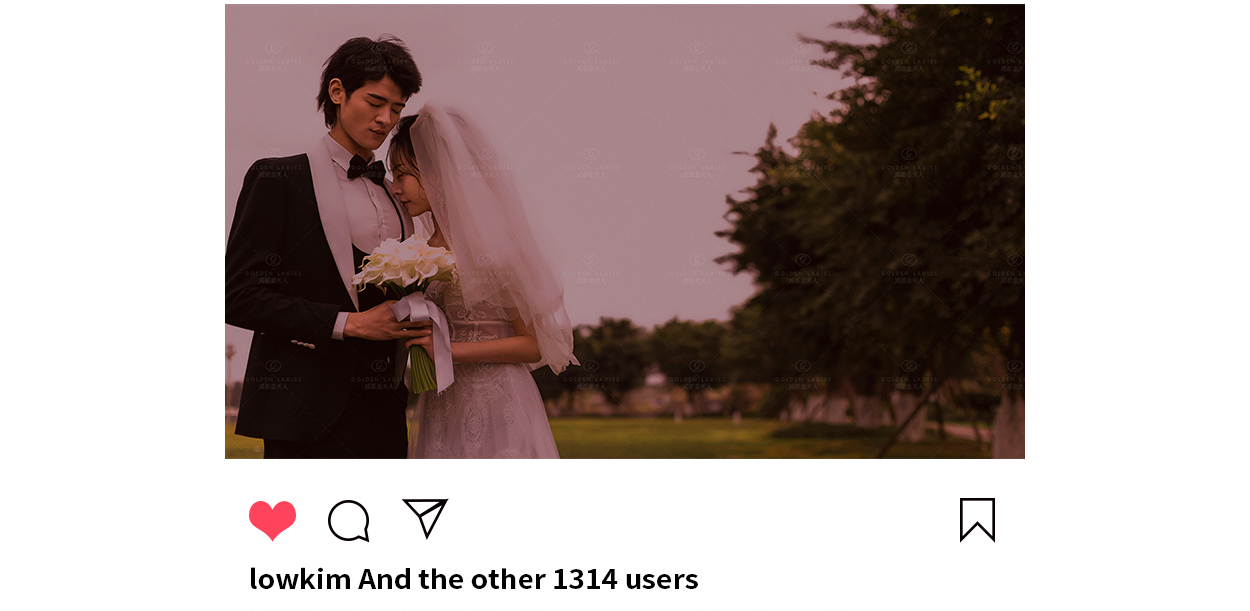Viewport: 1250px width, 611px height.
Task: Click the number 1314 in likes text
Action: click(585, 579)
